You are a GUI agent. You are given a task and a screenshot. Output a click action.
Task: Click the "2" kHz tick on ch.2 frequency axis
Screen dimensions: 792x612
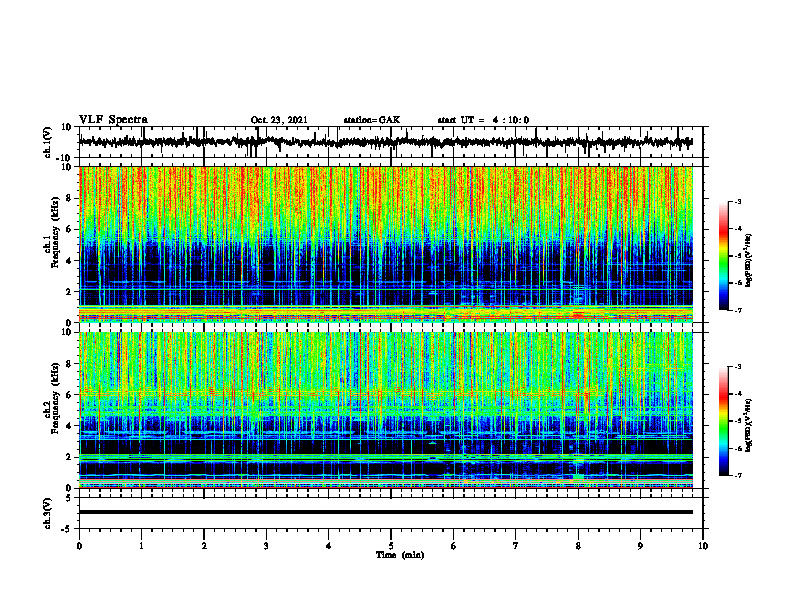[69, 457]
